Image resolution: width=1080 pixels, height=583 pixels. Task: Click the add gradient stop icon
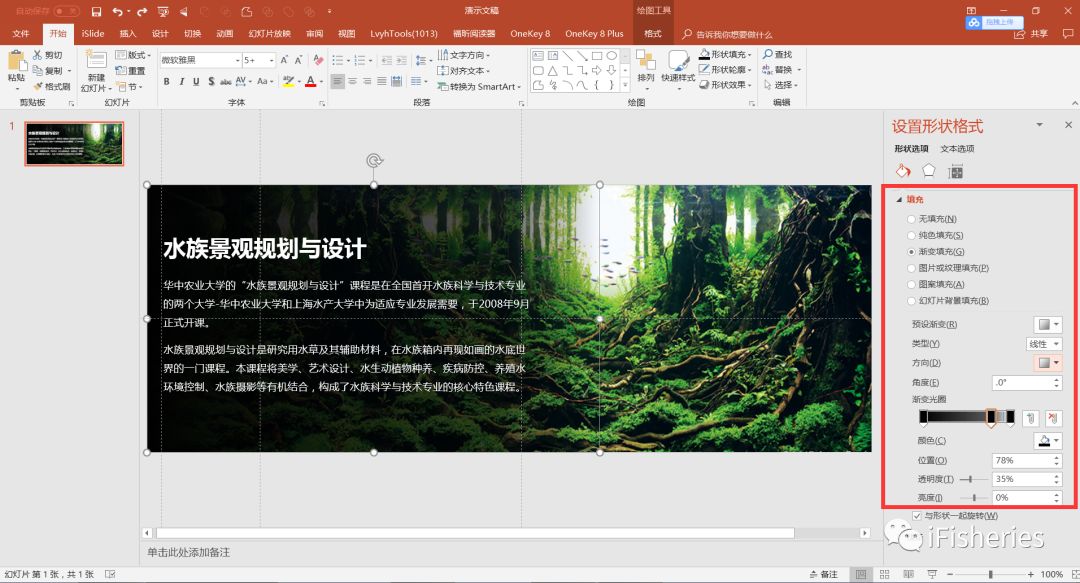point(1031,417)
